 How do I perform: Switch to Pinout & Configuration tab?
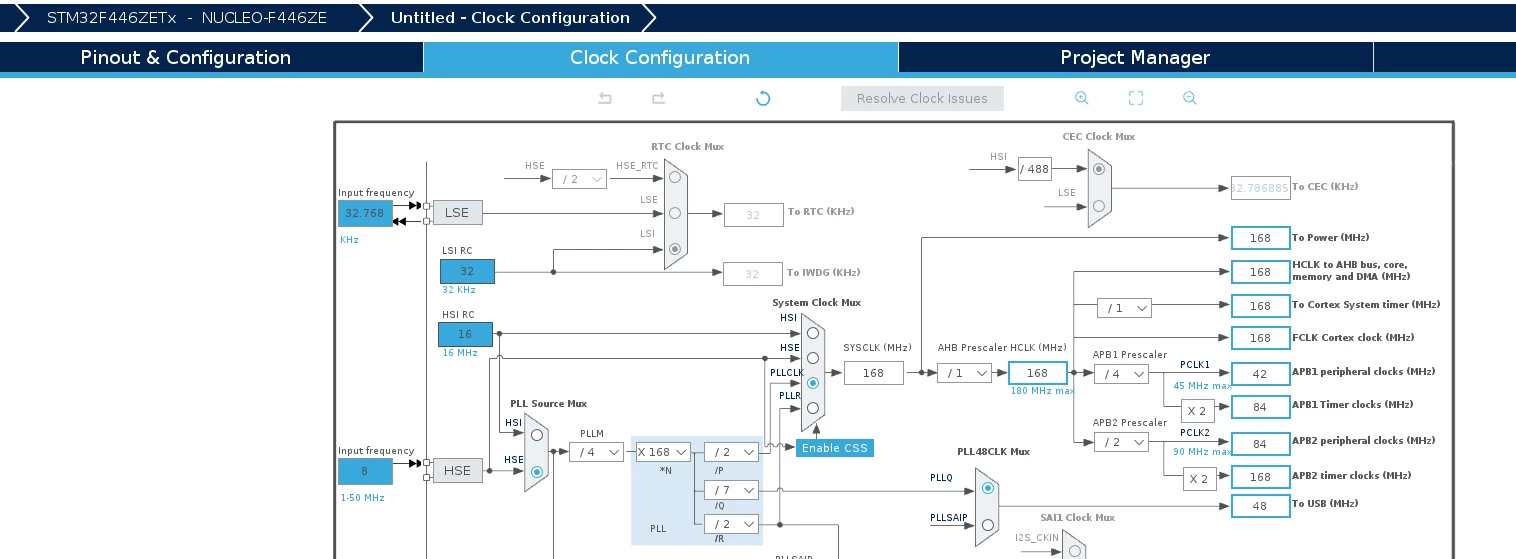pos(185,57)
